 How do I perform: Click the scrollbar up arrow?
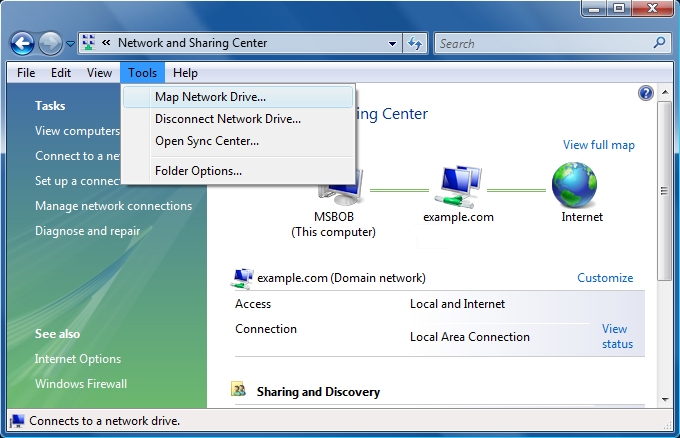(x=665, y=92)
